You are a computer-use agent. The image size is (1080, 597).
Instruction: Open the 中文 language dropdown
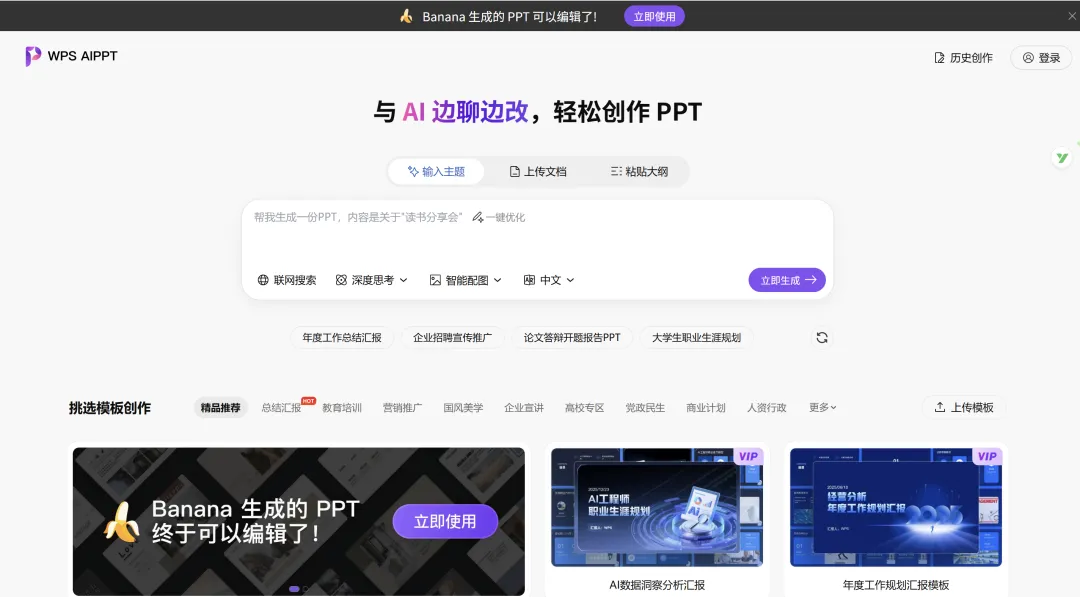[549, 280]
